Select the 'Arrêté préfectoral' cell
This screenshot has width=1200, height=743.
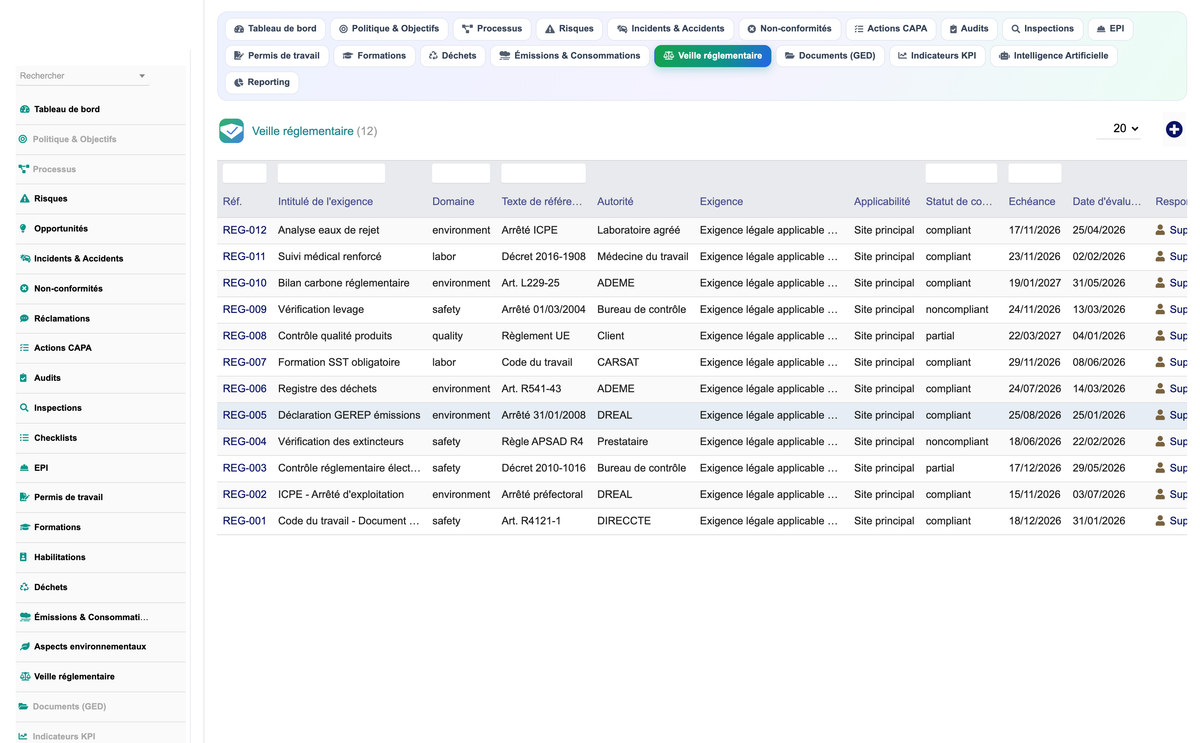542,494
